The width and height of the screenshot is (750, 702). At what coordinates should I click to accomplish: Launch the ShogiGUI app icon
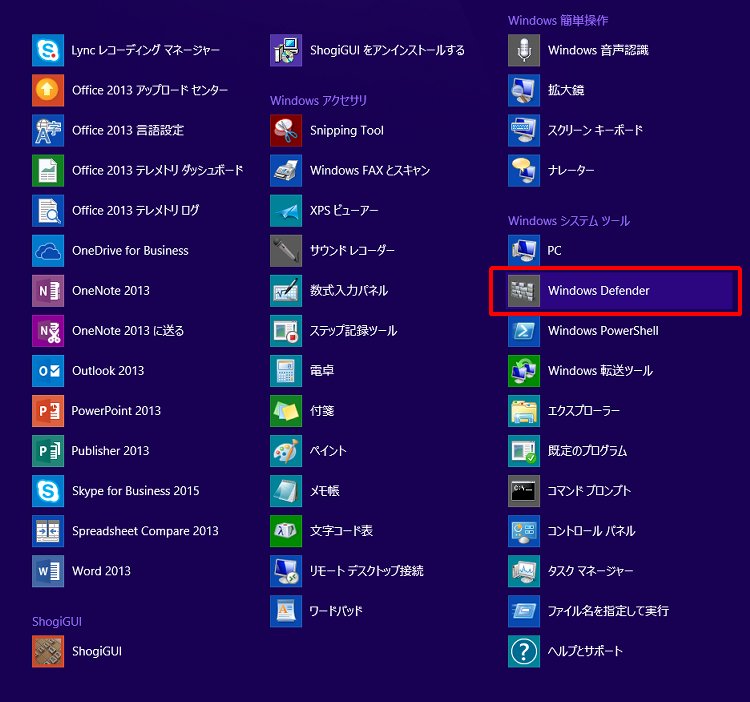(x=48, y=651)
